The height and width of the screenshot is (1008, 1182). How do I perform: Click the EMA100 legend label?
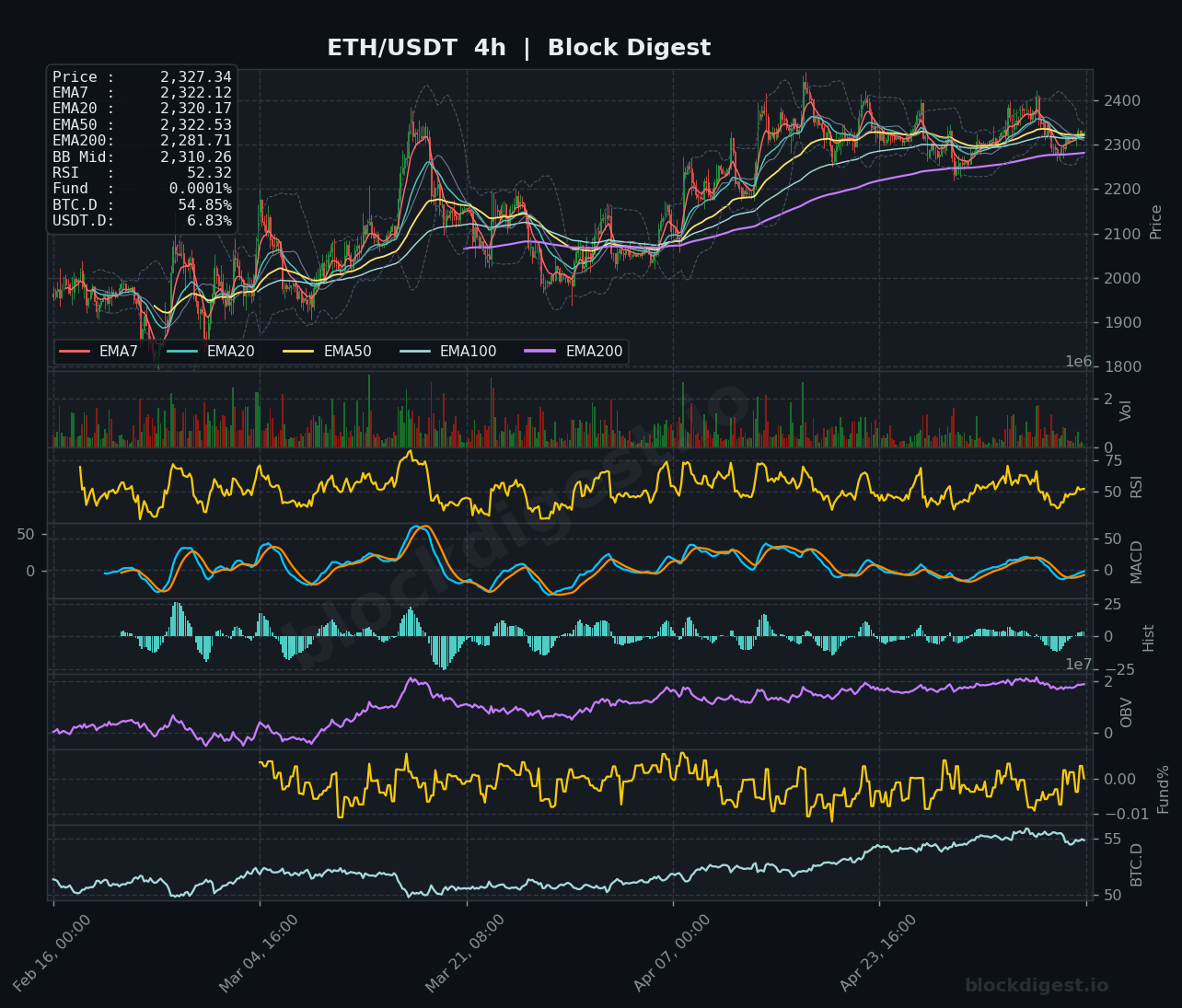[x=469, y=352]
